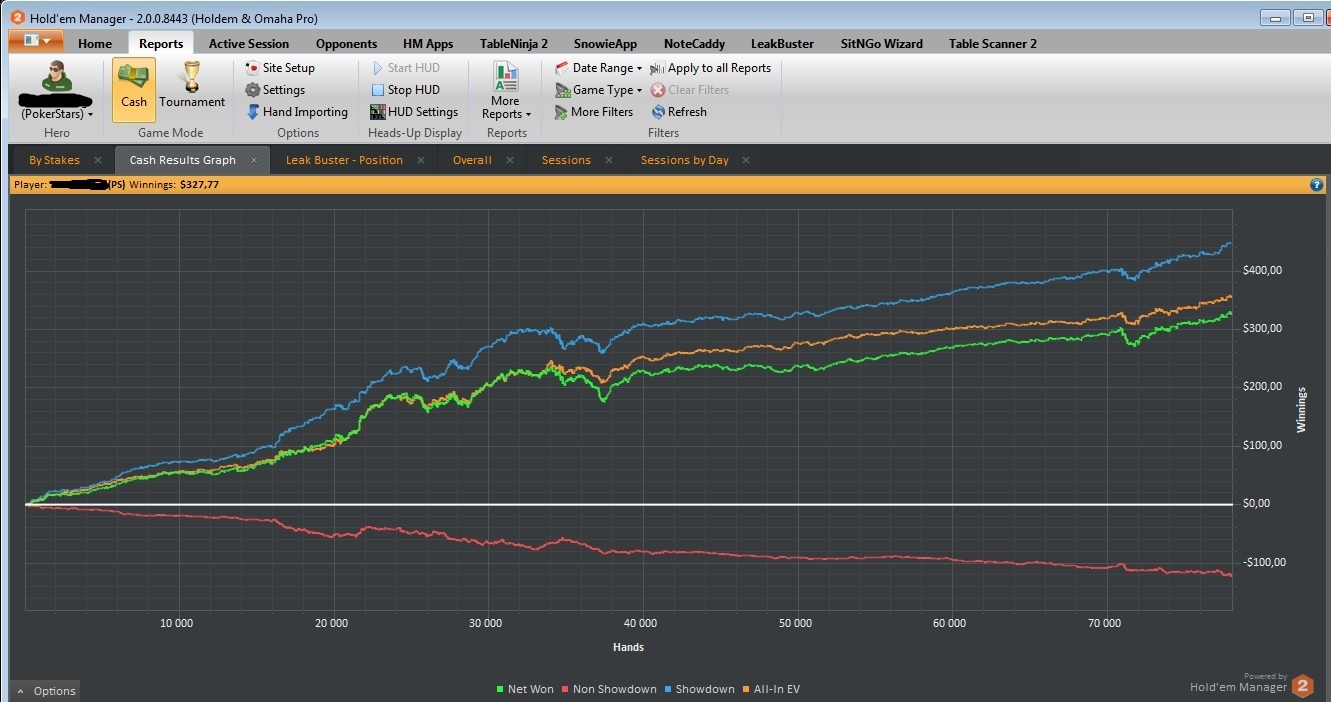This screenshot has height=702, width=1331.
Task: Click the Hand Importing icon
Action: 253,112
